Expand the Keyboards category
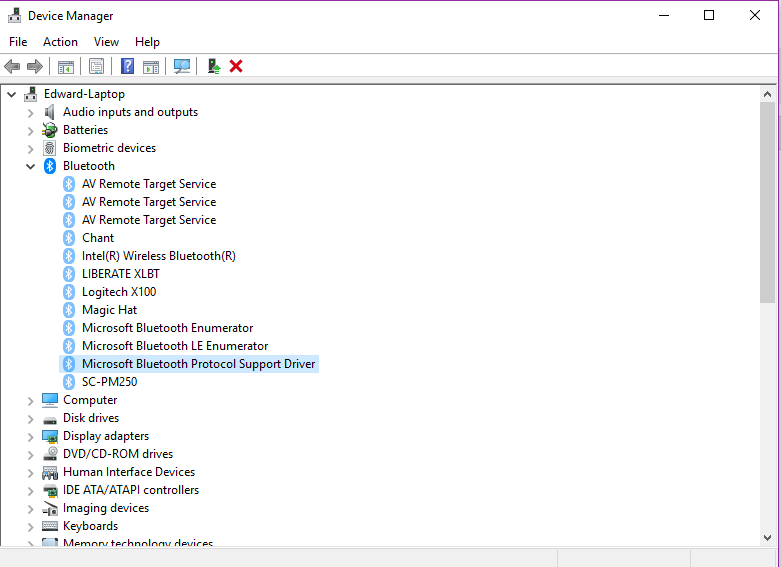The image size is (781, 567). point(31,527)
